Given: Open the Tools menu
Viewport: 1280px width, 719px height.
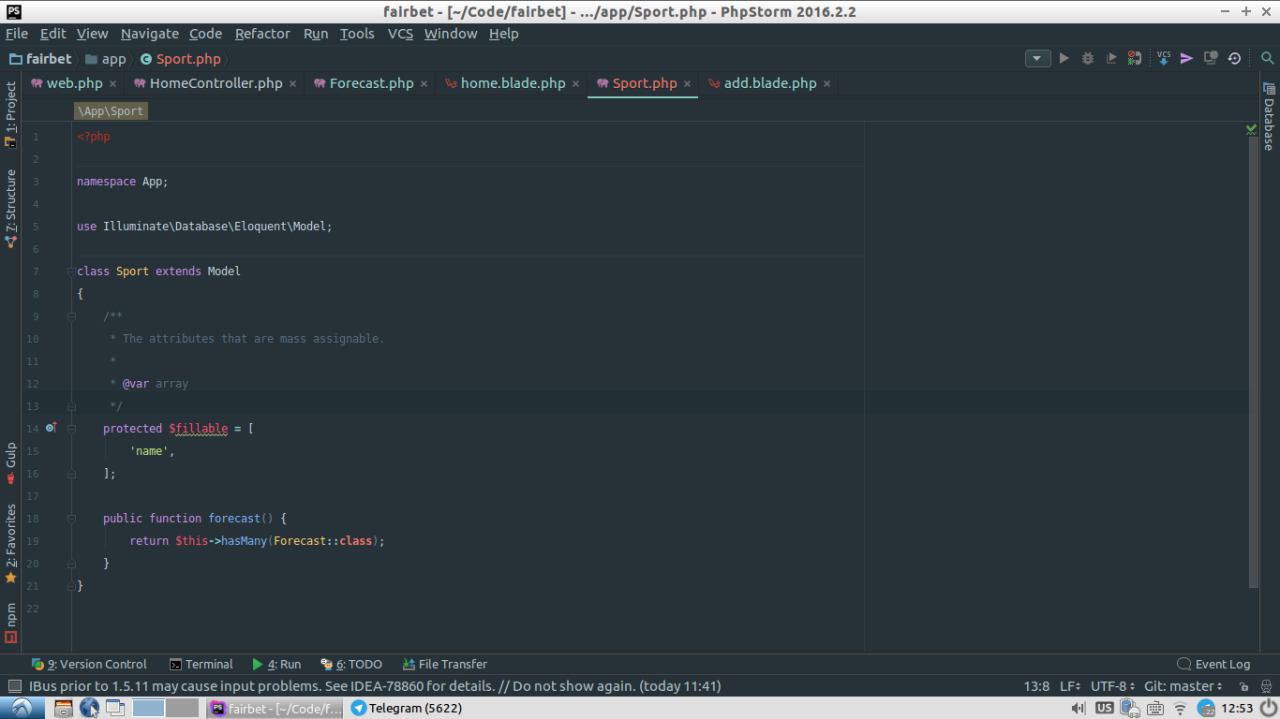Looking at the screenshot, I should point(357,33).
